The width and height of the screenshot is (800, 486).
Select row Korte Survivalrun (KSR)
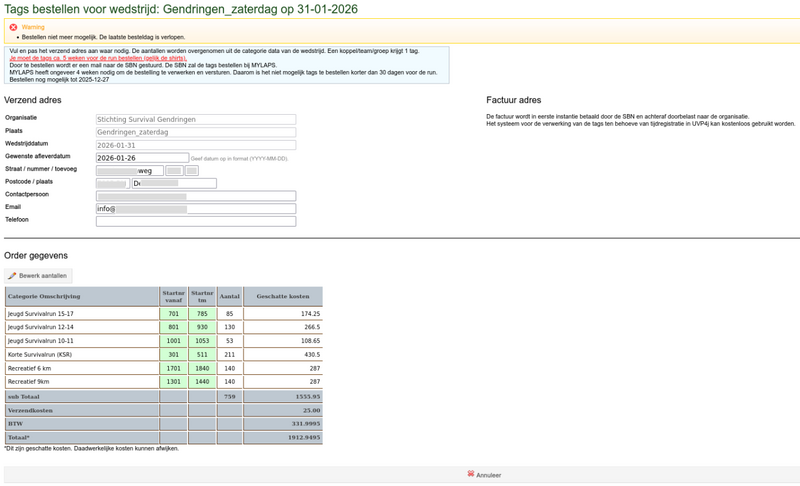pyautogui.click(x=164, y=354)
